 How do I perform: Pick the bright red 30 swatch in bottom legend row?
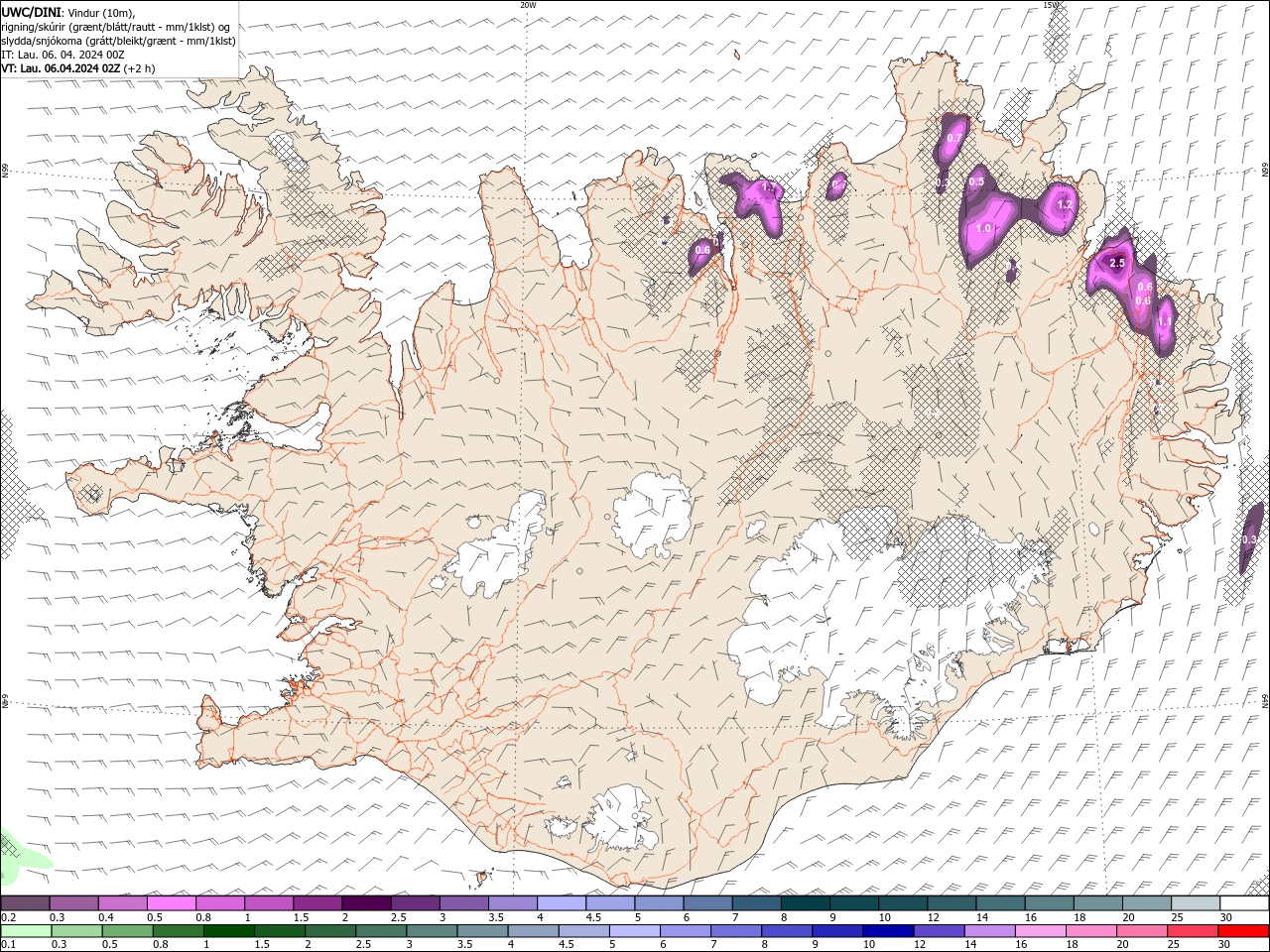point(1244,931)
